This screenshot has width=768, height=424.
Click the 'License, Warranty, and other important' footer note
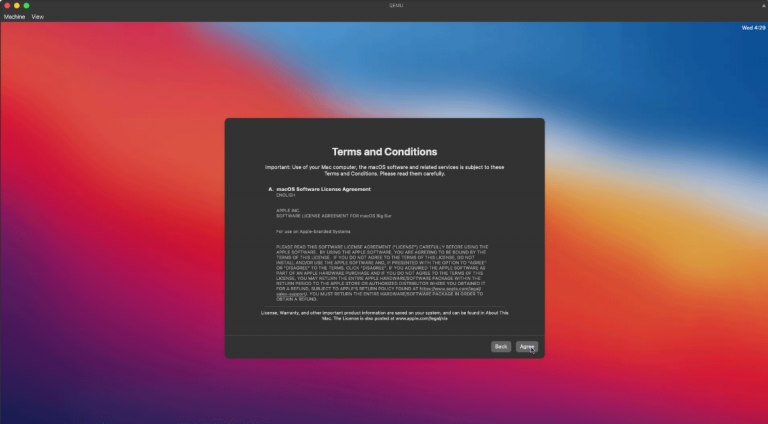coord(384,315)
